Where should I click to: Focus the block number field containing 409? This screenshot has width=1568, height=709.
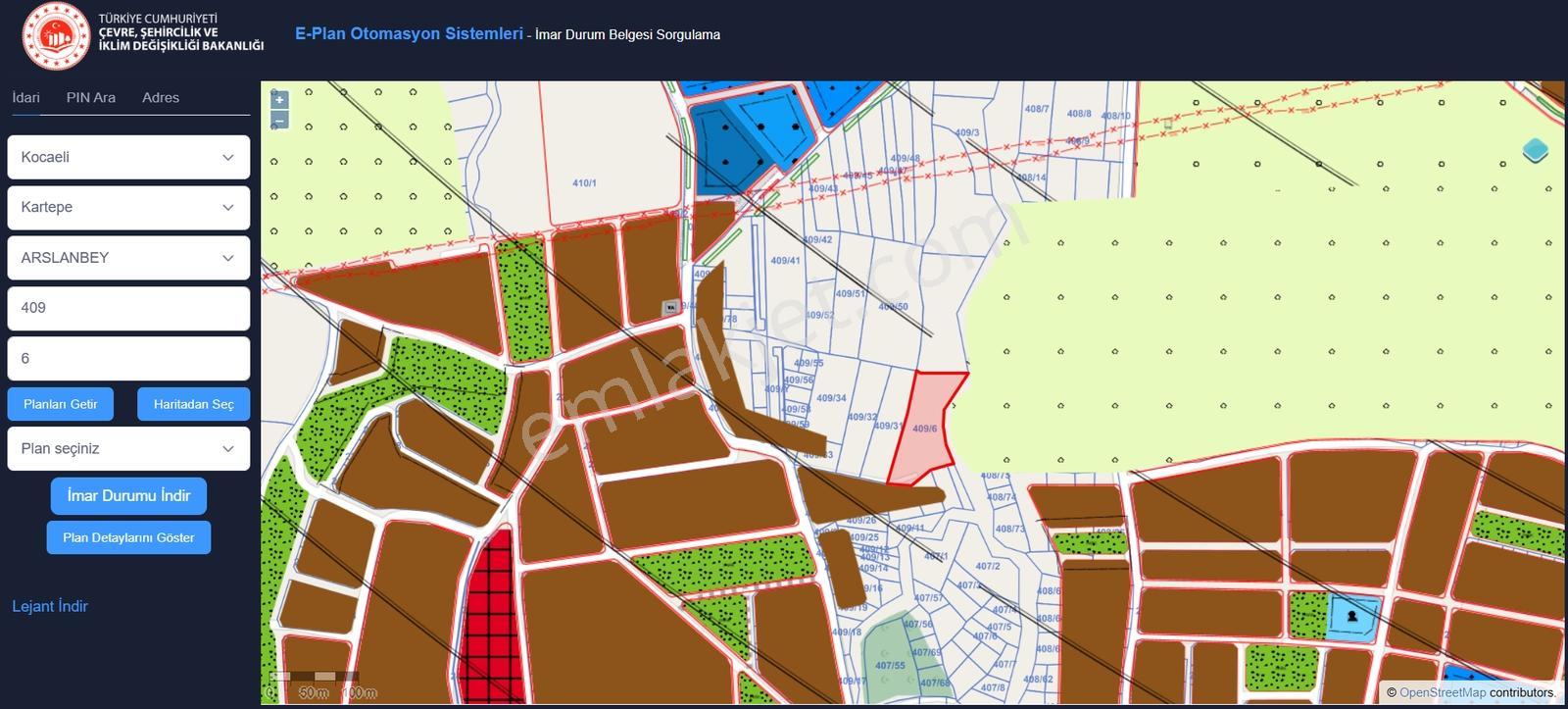click(x=128, y=308)
